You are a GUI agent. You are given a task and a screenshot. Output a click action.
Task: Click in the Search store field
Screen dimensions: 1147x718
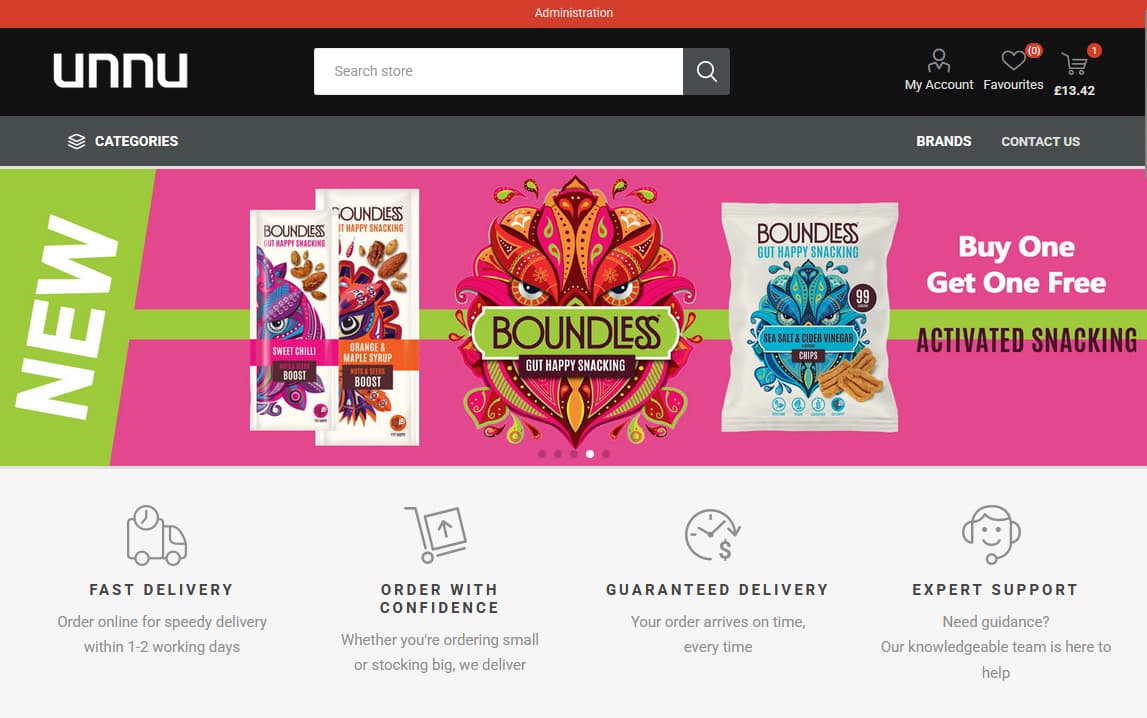[498, 71]
